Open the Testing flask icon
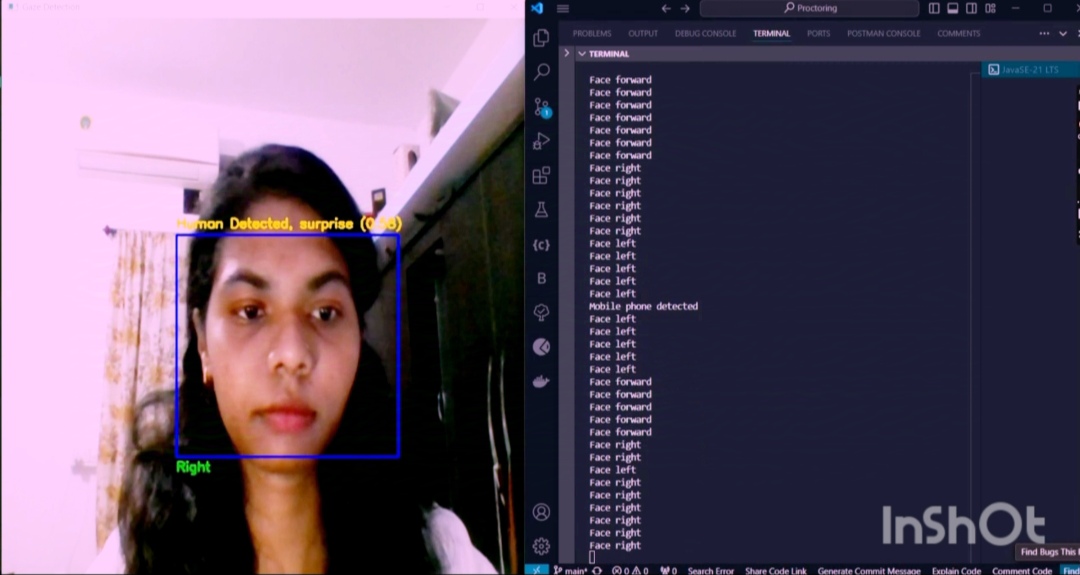The width and height of the screenshot is (1080, 575). pyautogui.click(x=541, y=210)
